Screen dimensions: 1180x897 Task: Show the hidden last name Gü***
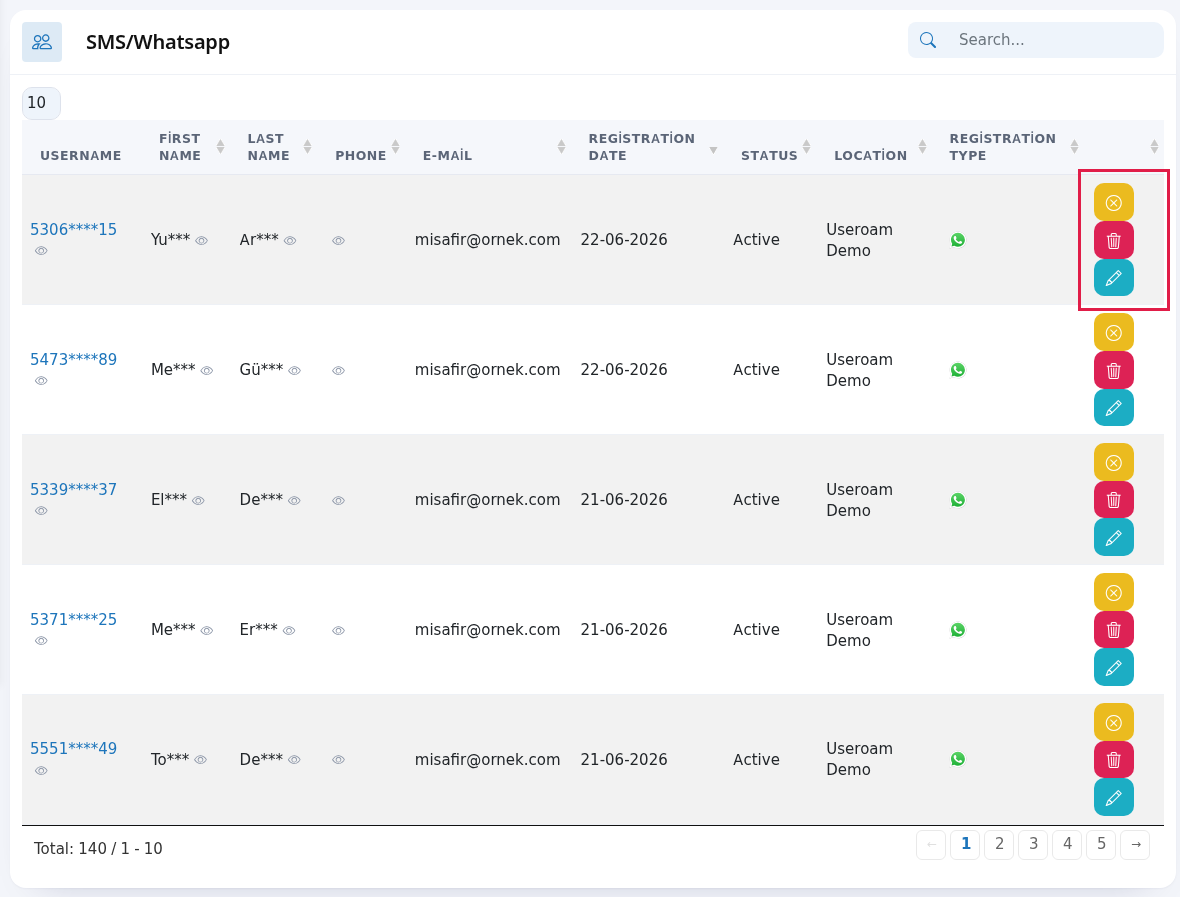coord(294,370)
